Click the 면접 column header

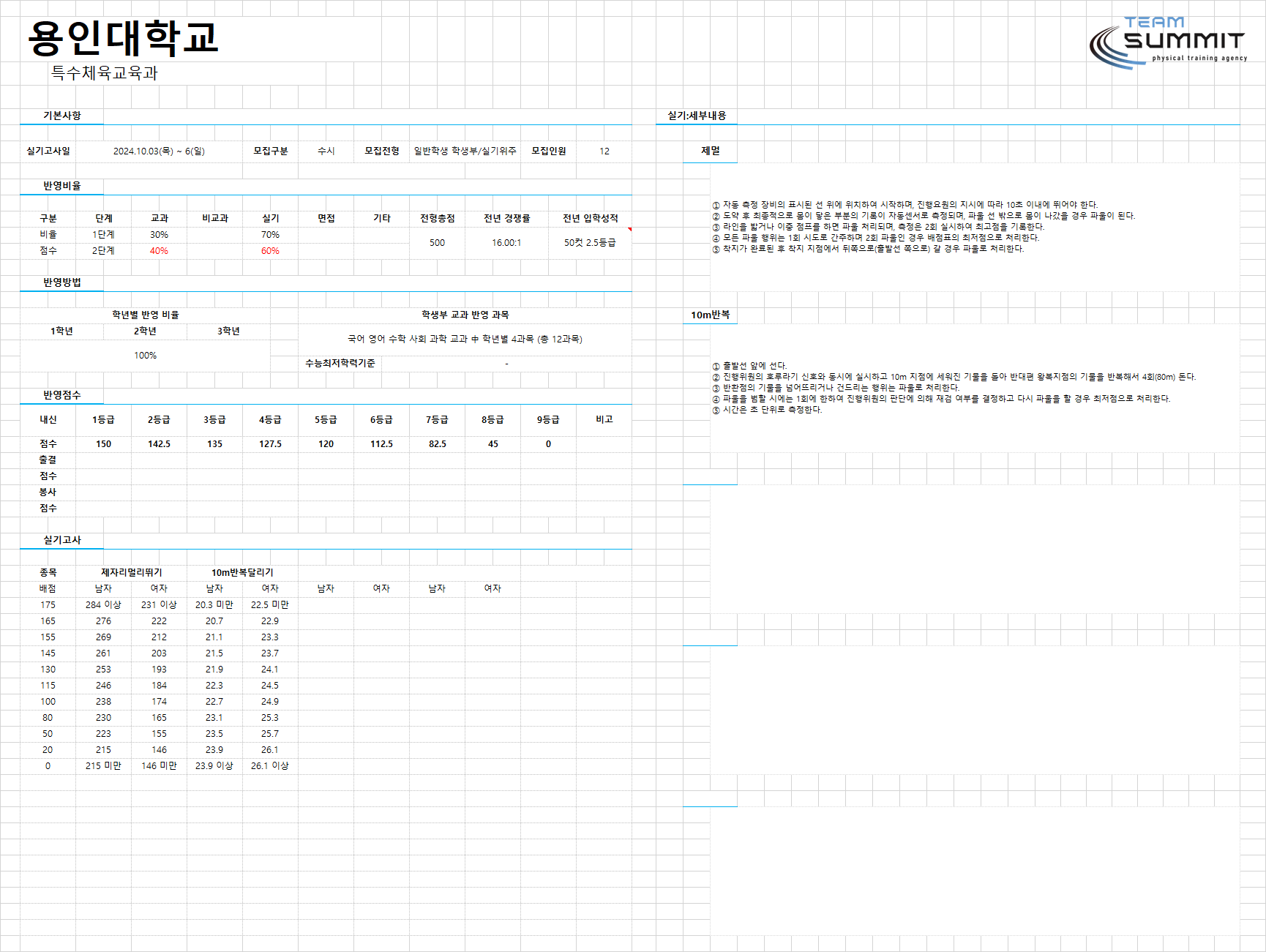326,218
